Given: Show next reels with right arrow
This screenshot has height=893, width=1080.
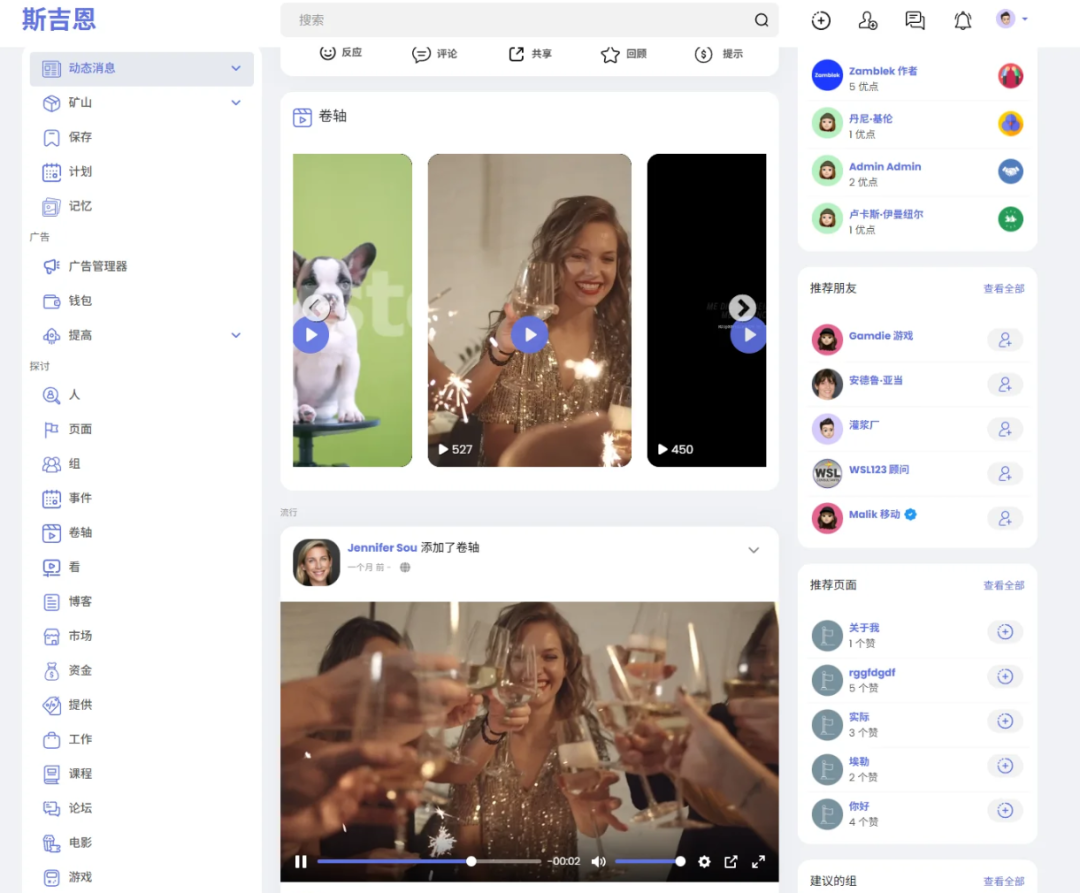Looking at the screenshot, I should point(742,308).
